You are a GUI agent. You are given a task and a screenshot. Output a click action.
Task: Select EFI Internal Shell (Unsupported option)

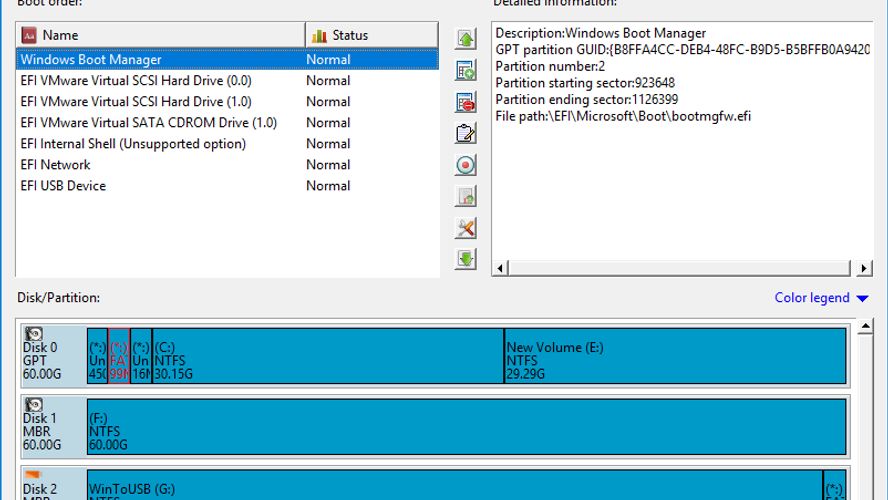point(227,143)
